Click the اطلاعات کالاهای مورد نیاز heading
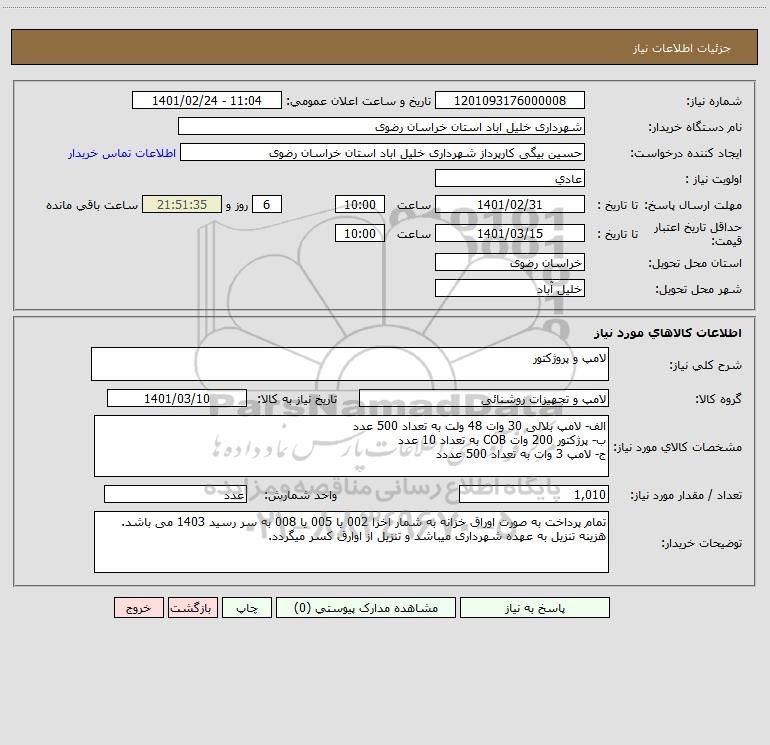 (668, 333)
